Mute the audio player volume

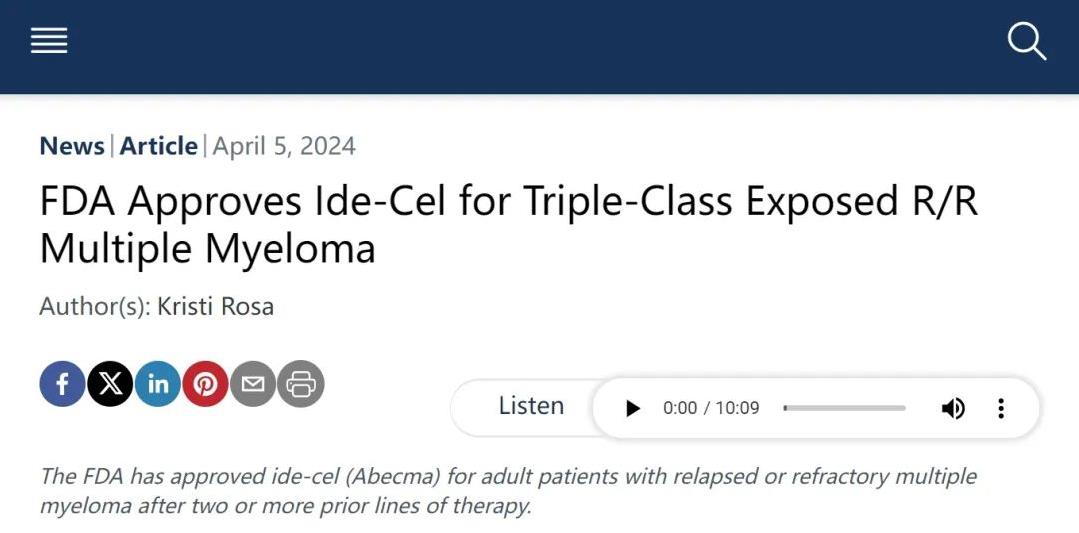click(953, 408)
